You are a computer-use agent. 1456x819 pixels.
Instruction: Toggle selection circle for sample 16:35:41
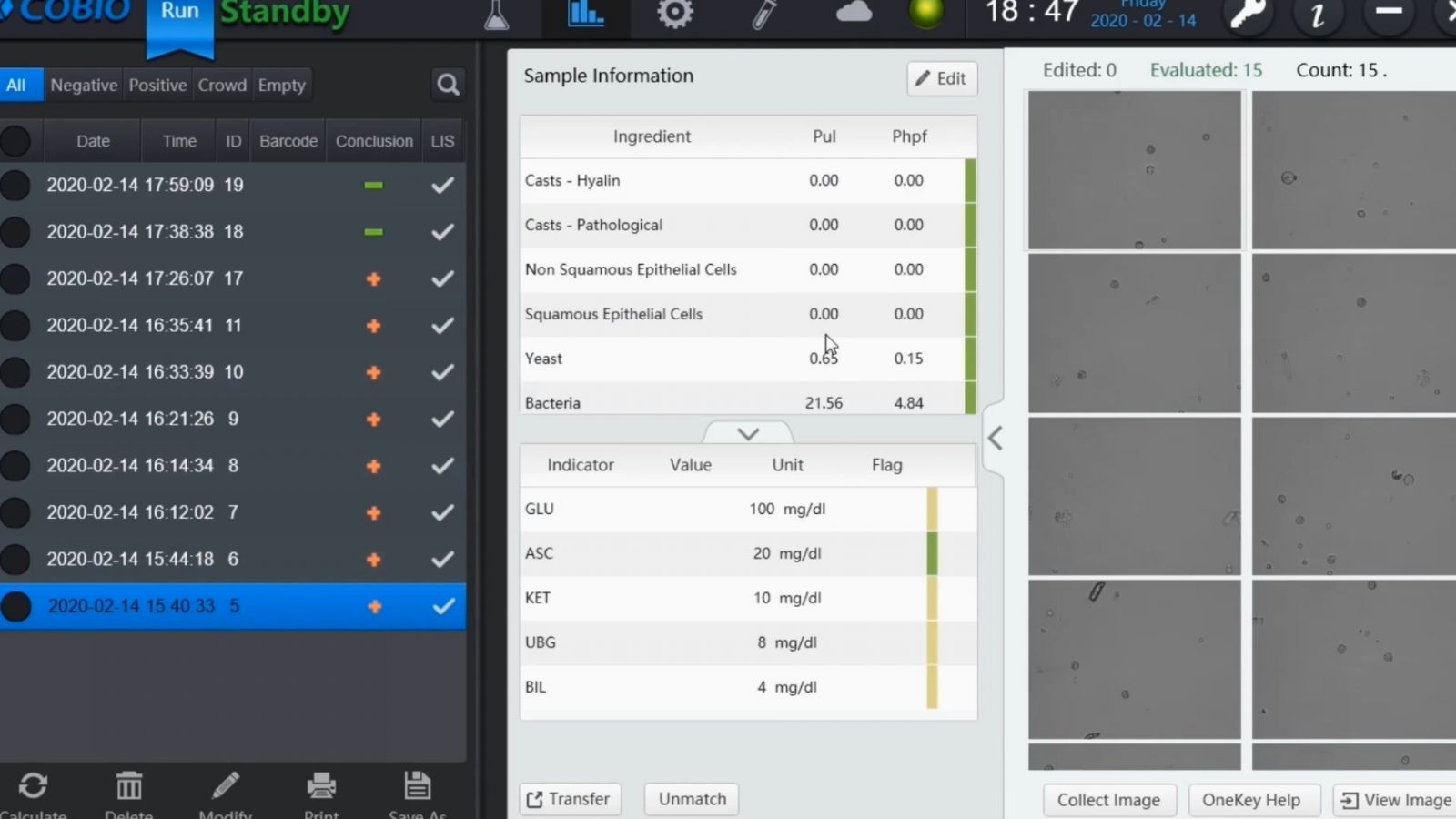pyautogui.click(x=15, y=325)
